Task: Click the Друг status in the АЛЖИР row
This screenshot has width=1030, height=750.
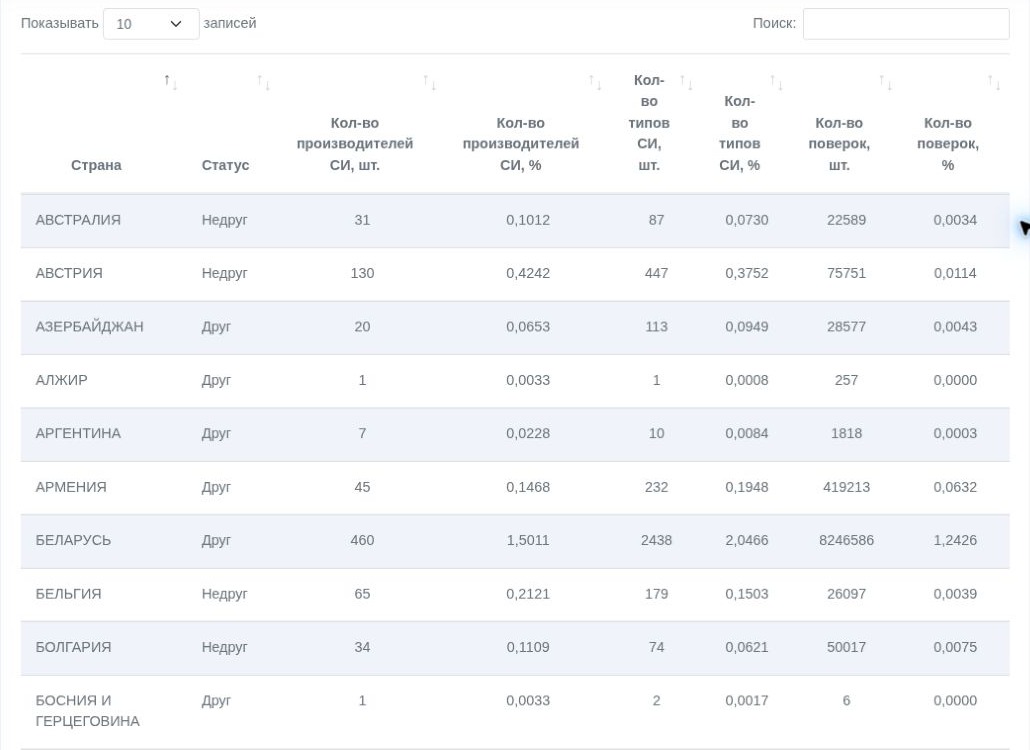Action: tap(216, 380)
